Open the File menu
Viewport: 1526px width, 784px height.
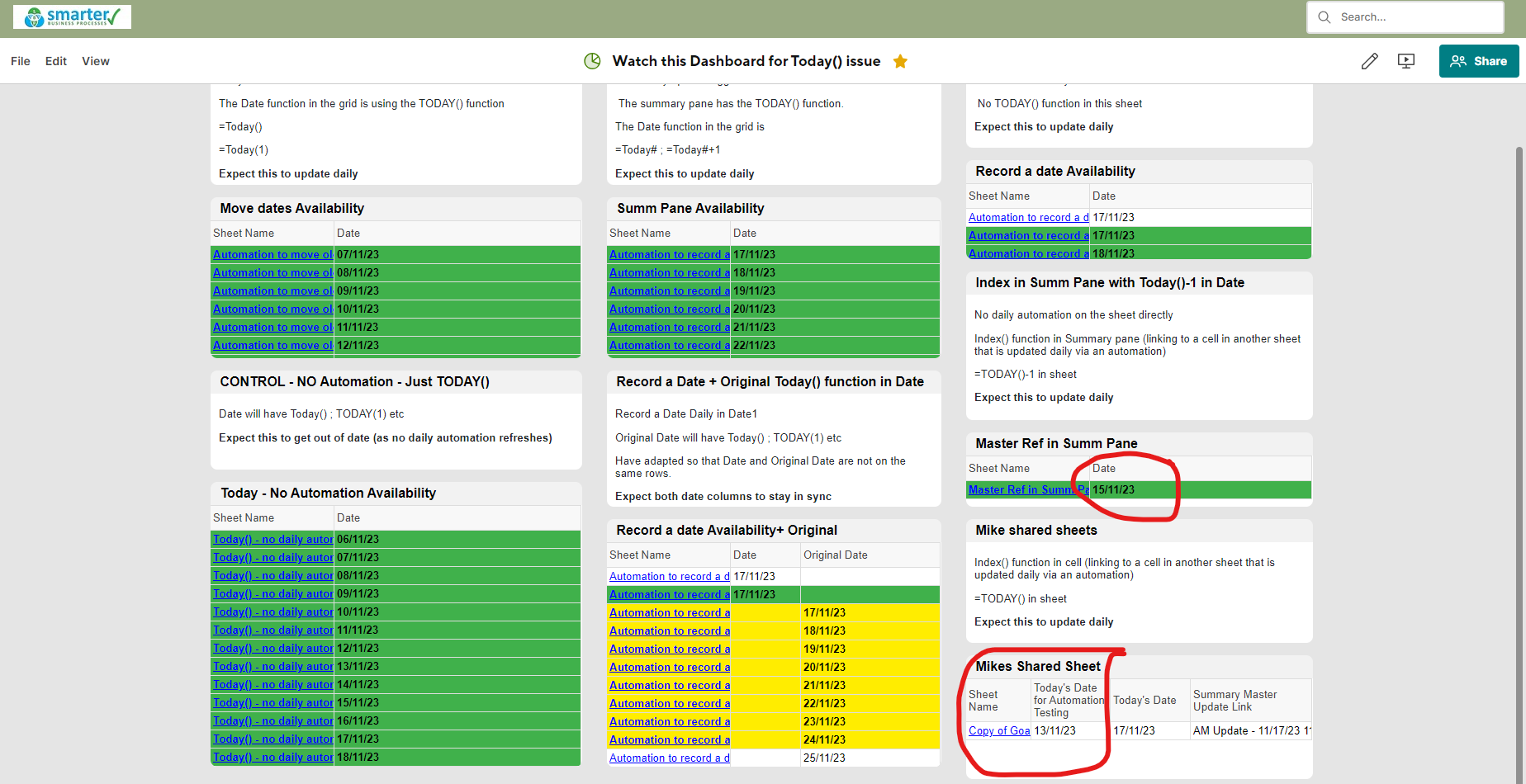[21, 61]
